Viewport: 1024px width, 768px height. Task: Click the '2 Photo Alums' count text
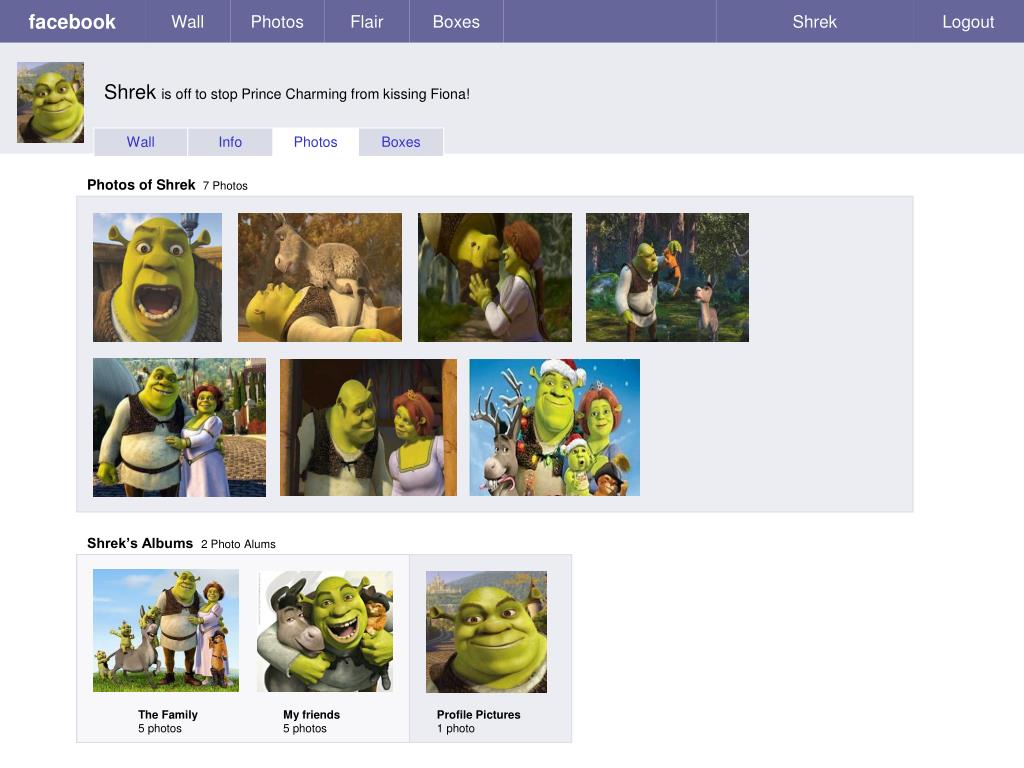point(238,544)
